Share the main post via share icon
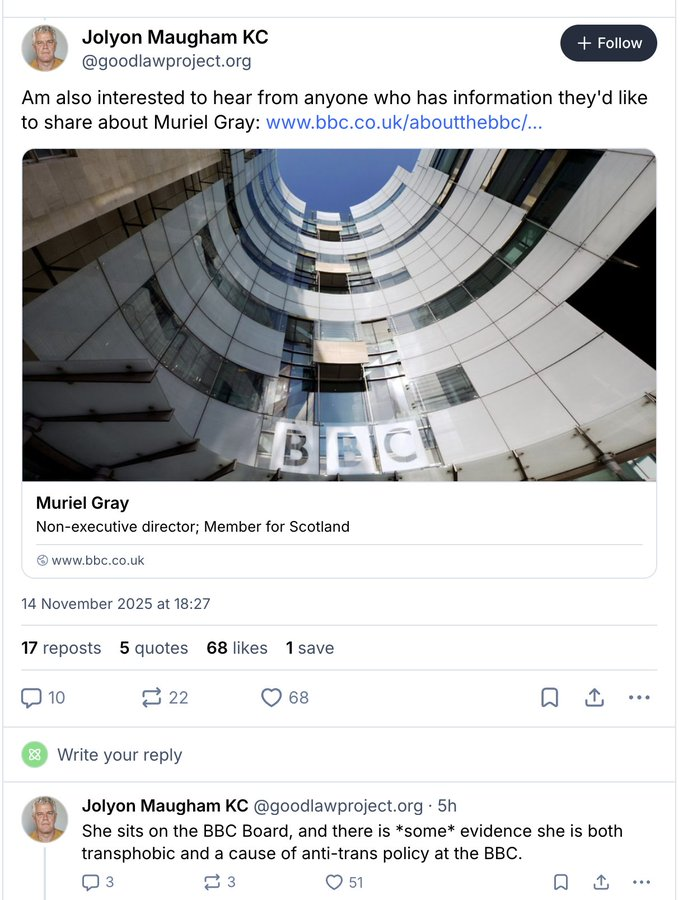The height and width of the screenshot is (900, 683). click(594, 698)
